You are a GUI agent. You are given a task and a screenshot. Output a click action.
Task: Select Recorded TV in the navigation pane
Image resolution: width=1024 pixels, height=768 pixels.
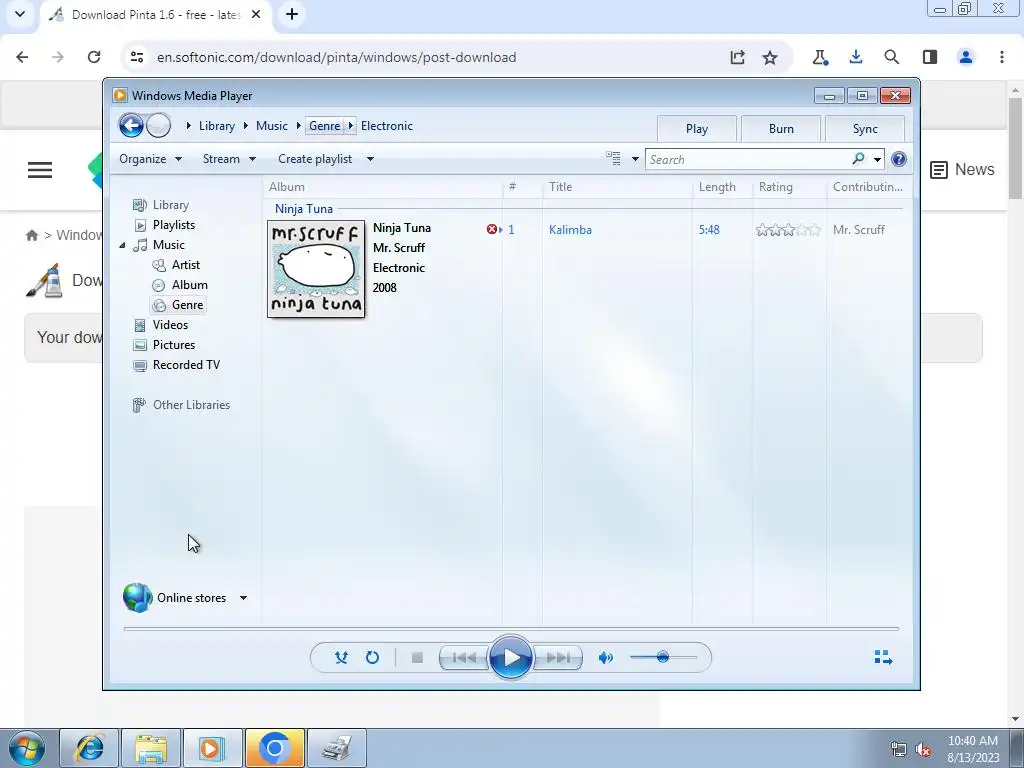pyautogui.click(x=186, y=365)
